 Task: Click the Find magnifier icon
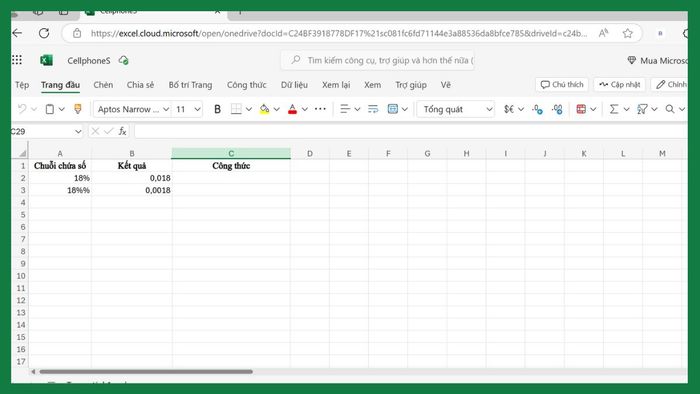(670, 109)
